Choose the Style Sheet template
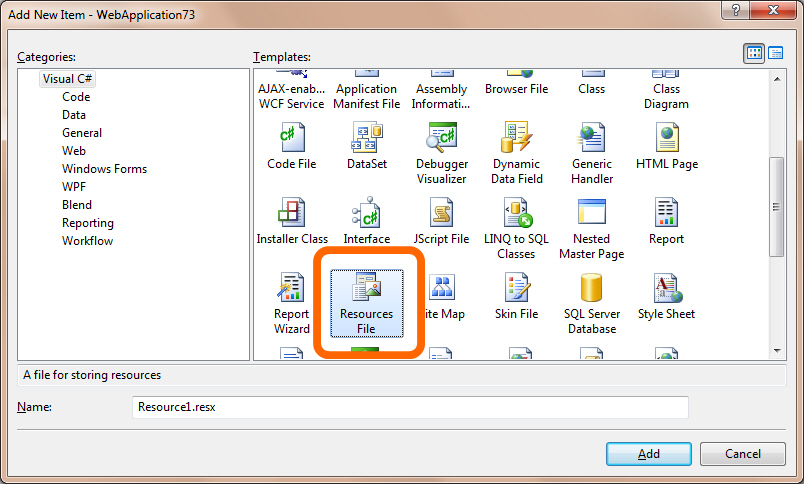 pos(667,296)
